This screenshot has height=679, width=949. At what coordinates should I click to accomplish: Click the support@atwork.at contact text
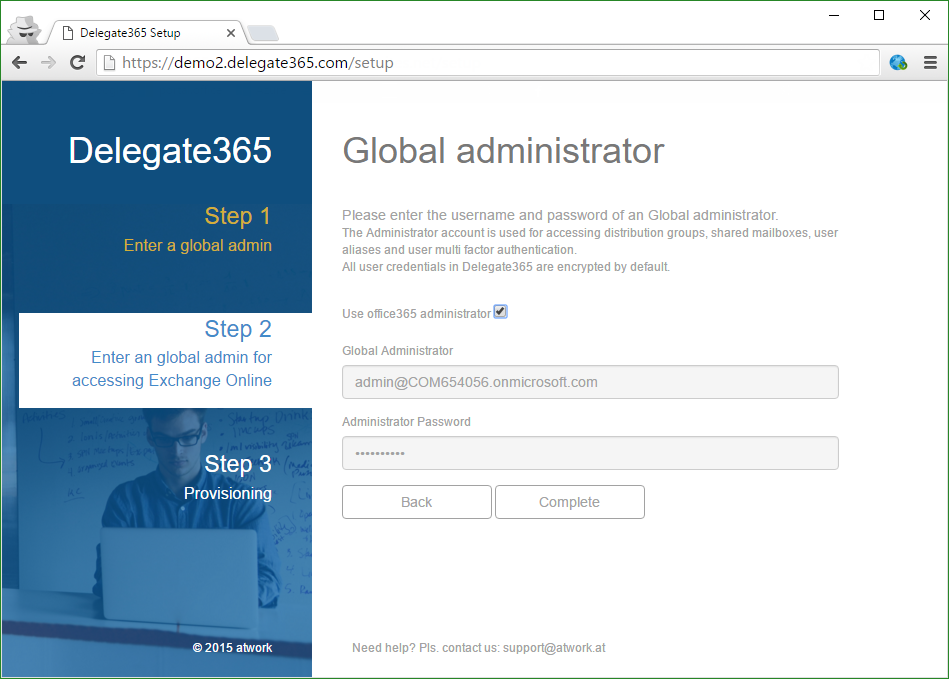tap(554, 648)
